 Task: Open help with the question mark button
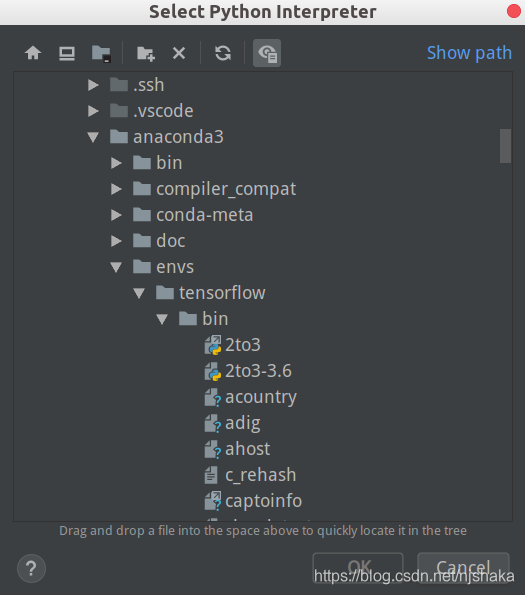pyautogui.click(x=31, y=568)
